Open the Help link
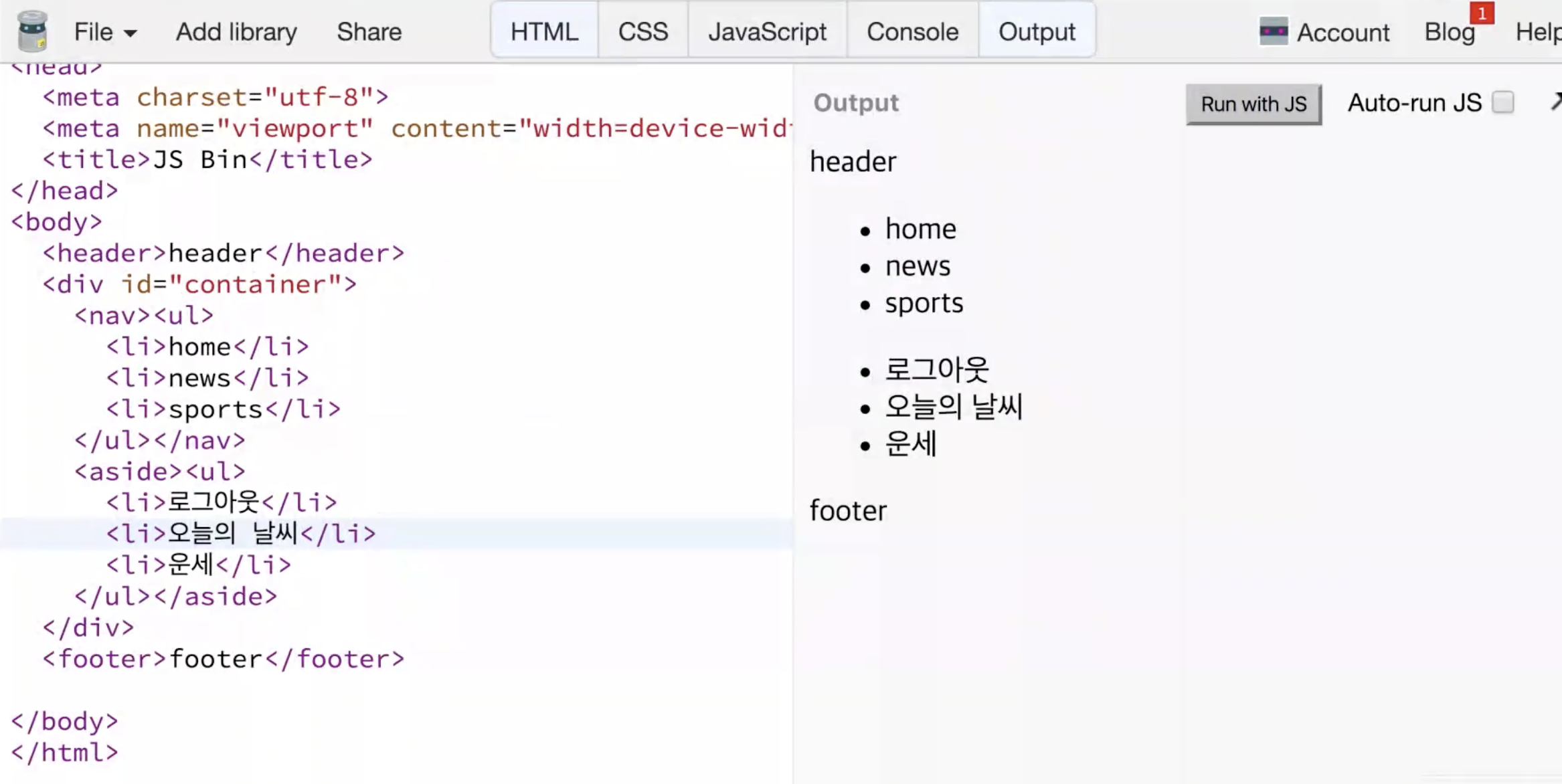This screenshot has width=1562, height=784. click(x=1538, y=32)
